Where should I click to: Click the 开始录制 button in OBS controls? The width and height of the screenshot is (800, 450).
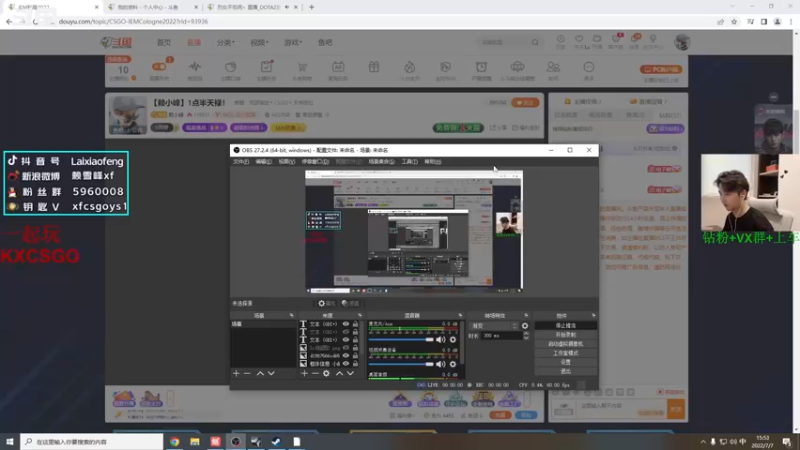pos(565,335)
